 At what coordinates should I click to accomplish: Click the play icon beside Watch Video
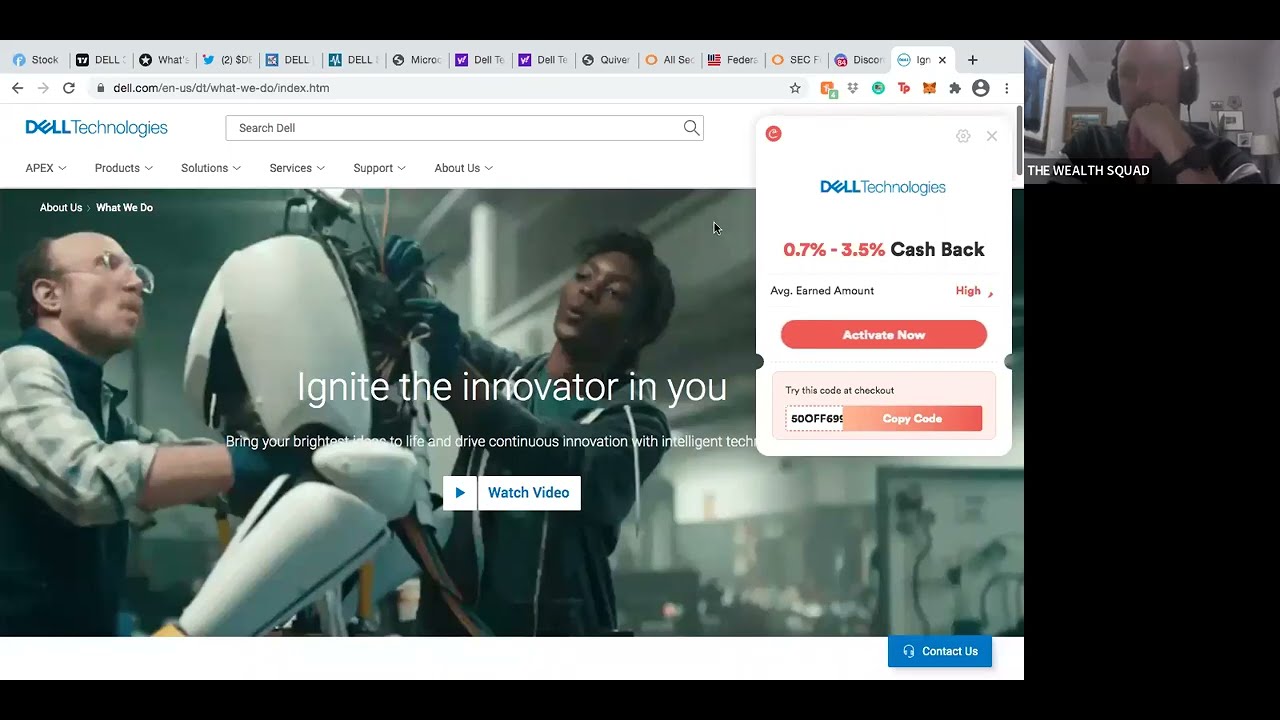[x=460, y=493]
